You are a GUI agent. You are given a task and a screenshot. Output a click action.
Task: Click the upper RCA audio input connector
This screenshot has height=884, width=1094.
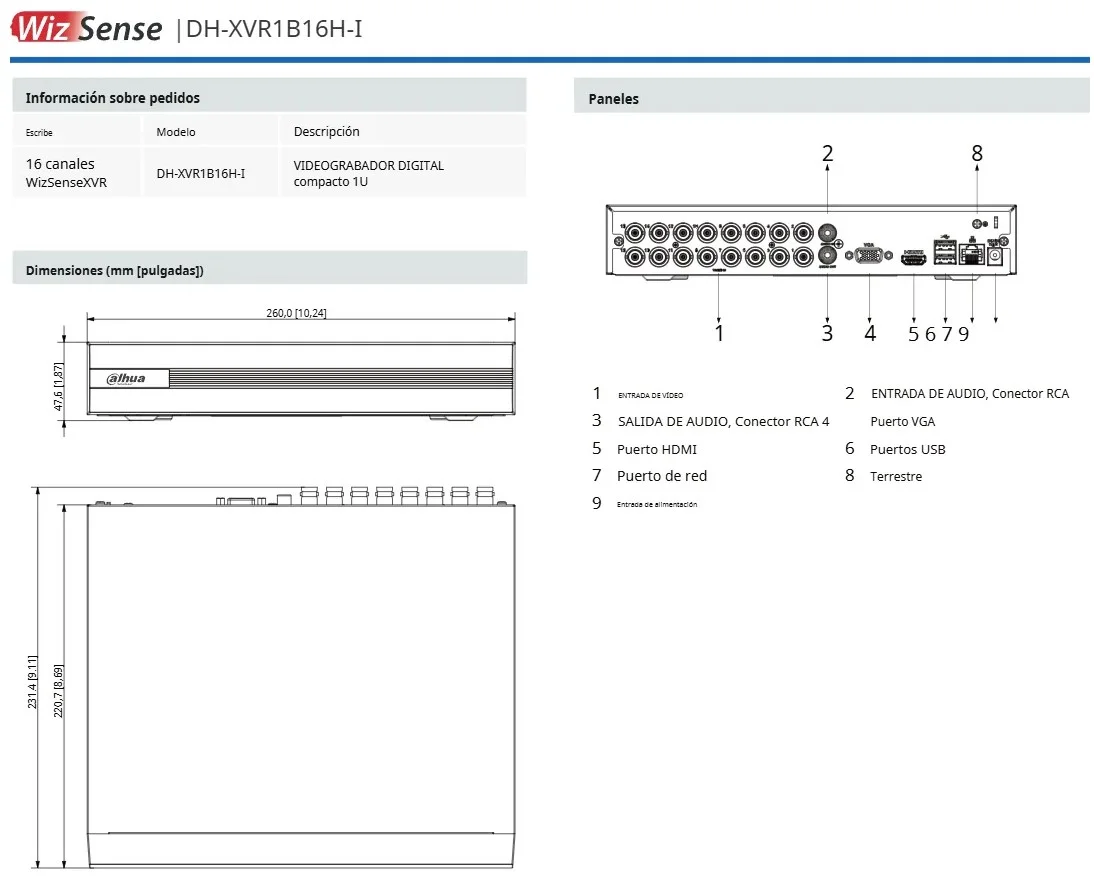click(827, 229)
